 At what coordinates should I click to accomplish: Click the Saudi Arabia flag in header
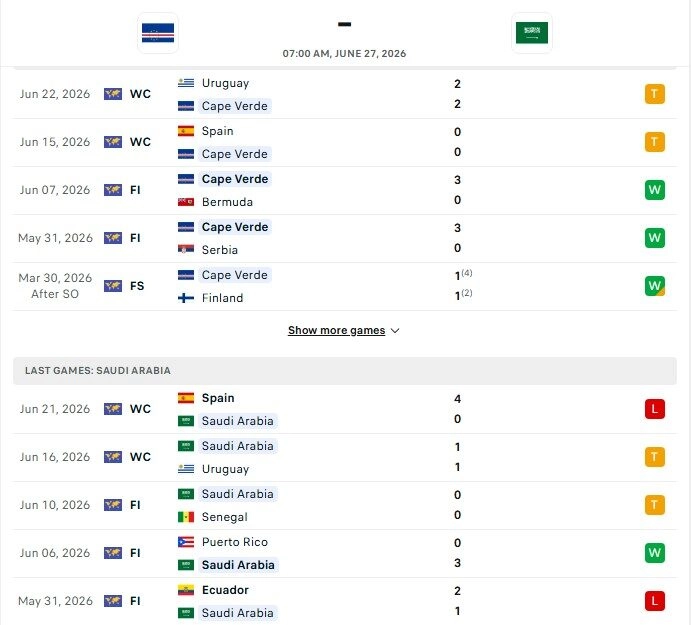click(x=531, y=33)
